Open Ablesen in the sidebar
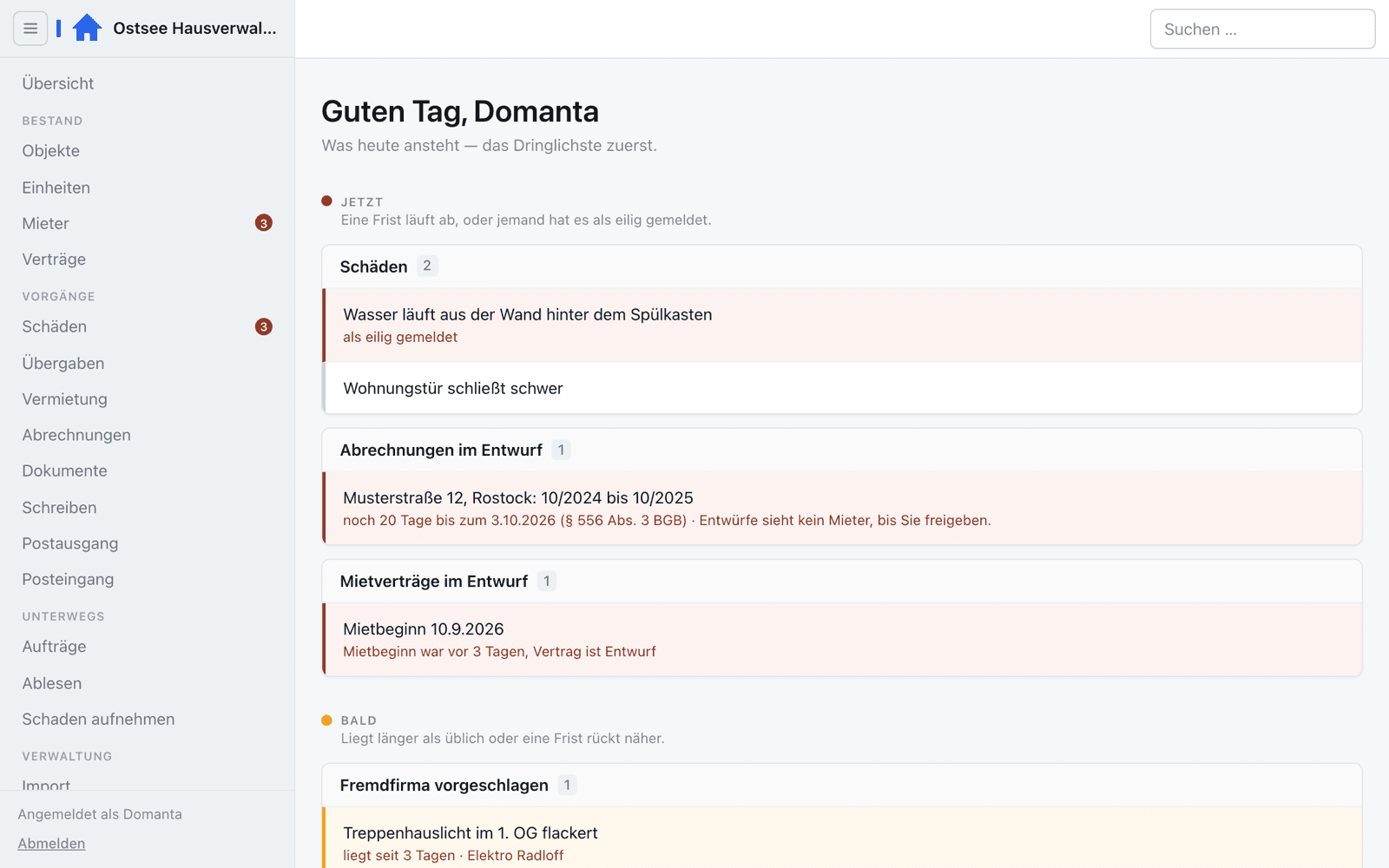This screenshot has width=1389, height=868. 52,683
